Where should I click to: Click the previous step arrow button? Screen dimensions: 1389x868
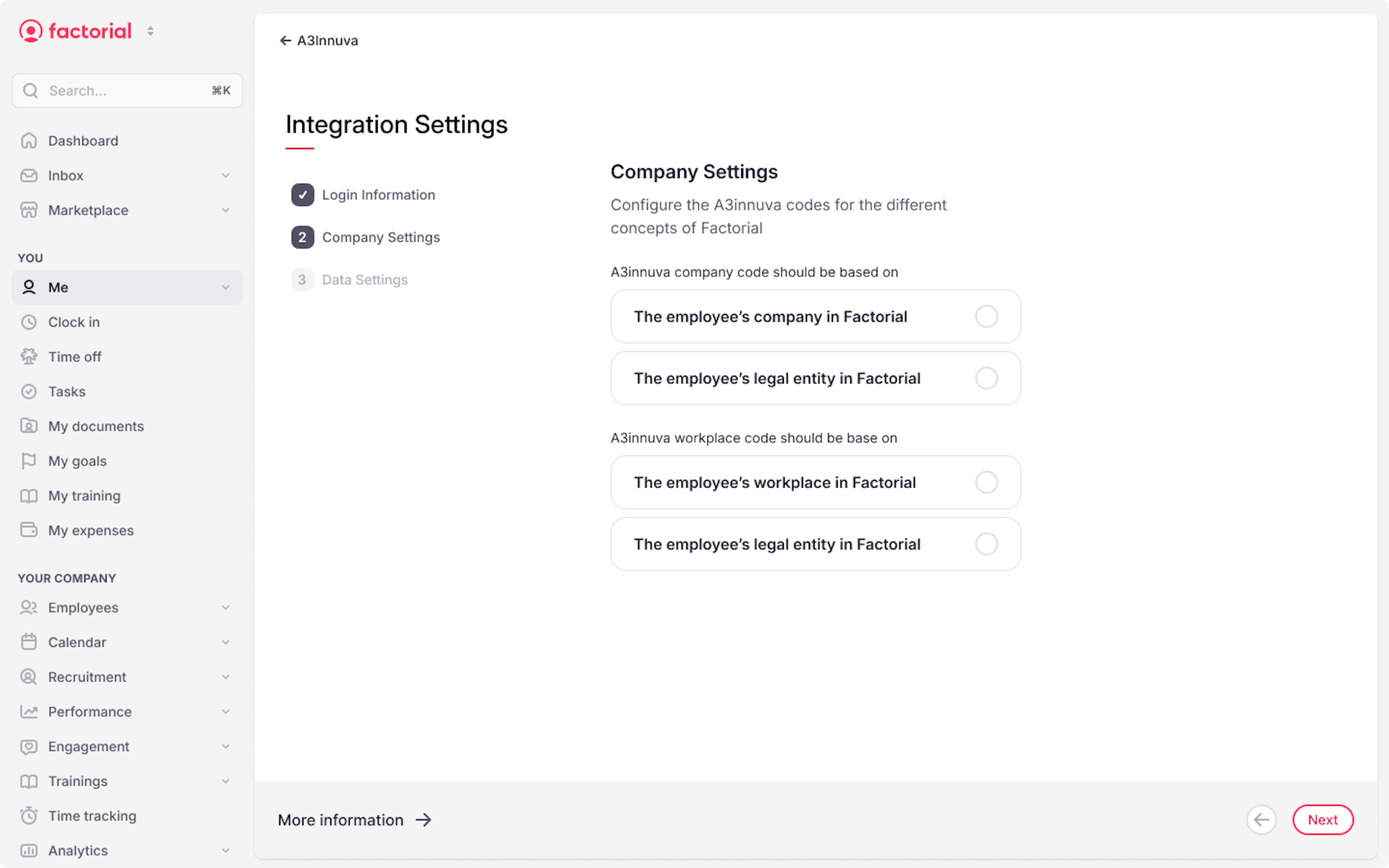1261,820
